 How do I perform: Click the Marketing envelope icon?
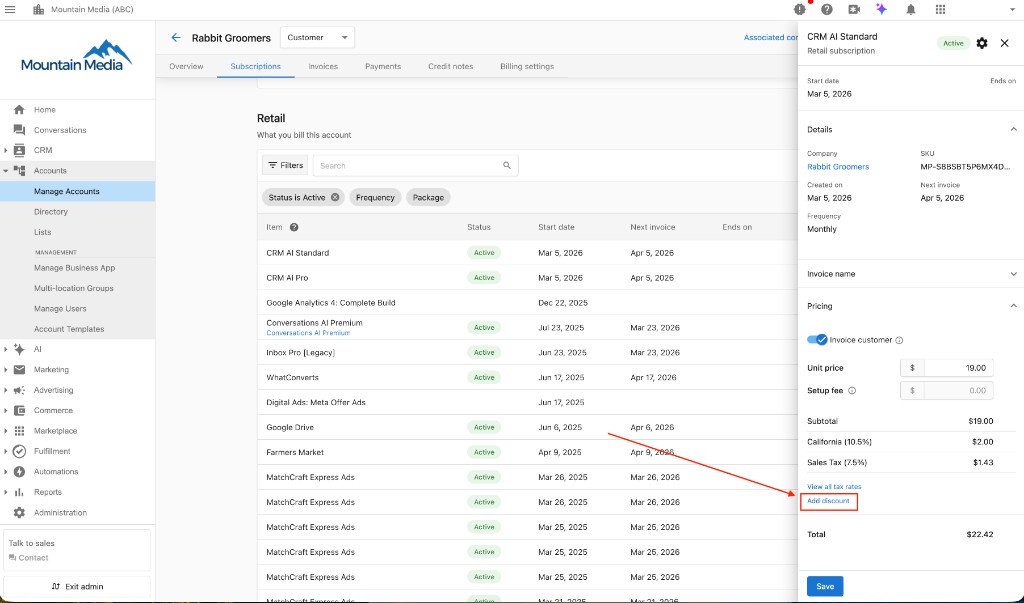coord(19,370)
